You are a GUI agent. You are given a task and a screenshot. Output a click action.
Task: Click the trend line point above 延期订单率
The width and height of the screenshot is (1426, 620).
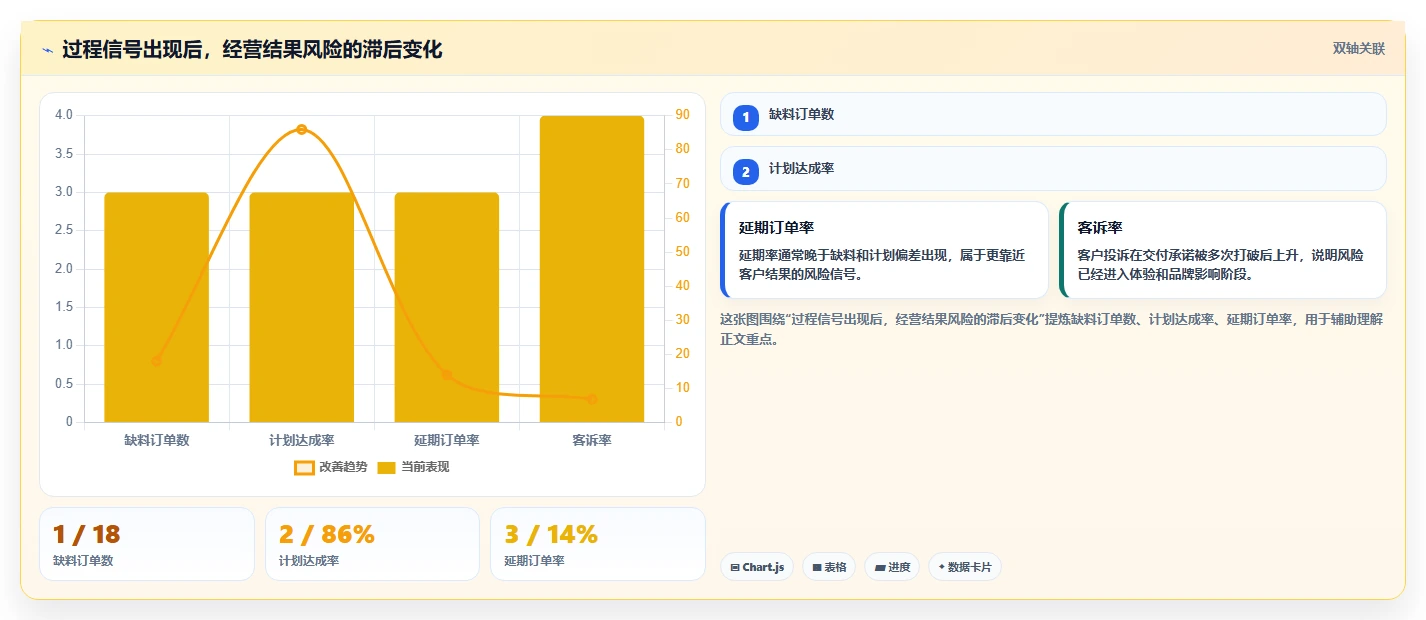point(447,375)
